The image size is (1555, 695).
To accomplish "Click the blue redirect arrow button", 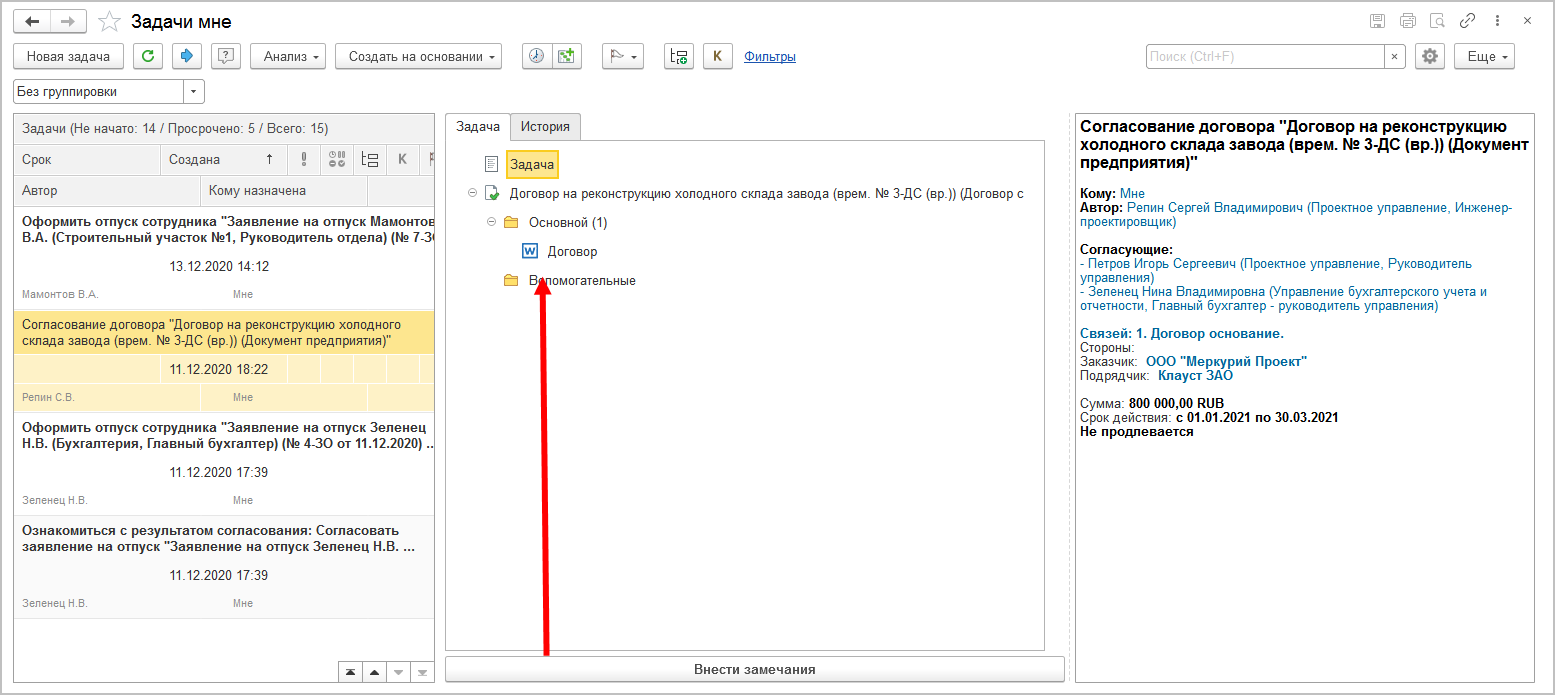I will tap(187, 56).
